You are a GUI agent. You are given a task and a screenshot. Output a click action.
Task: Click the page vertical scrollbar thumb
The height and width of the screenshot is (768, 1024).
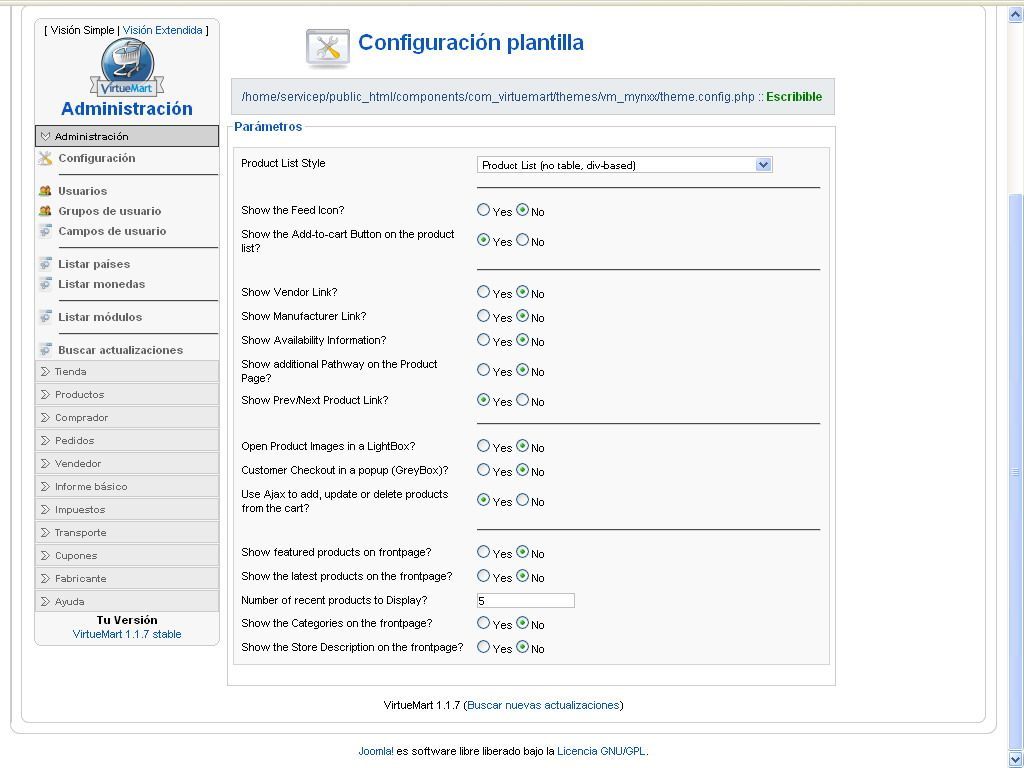pos(1016,470)
